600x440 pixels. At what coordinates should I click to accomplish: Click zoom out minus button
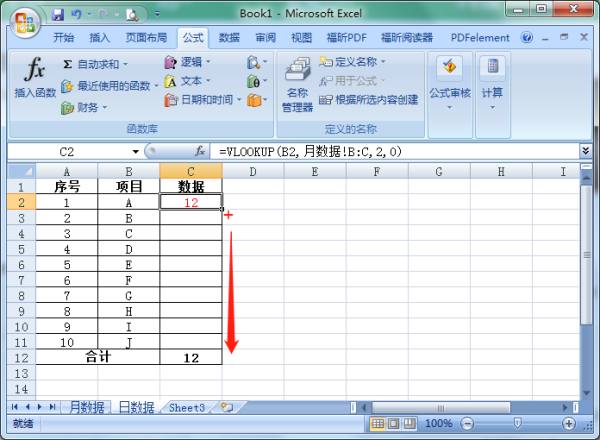pyautogui.click(x=467, y=424)
